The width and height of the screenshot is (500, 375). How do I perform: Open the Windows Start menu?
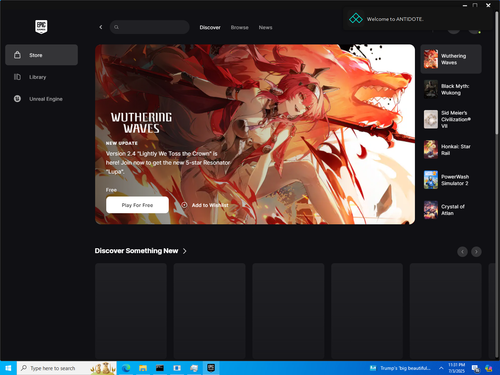pyautogui.click(x=8, y=368)
